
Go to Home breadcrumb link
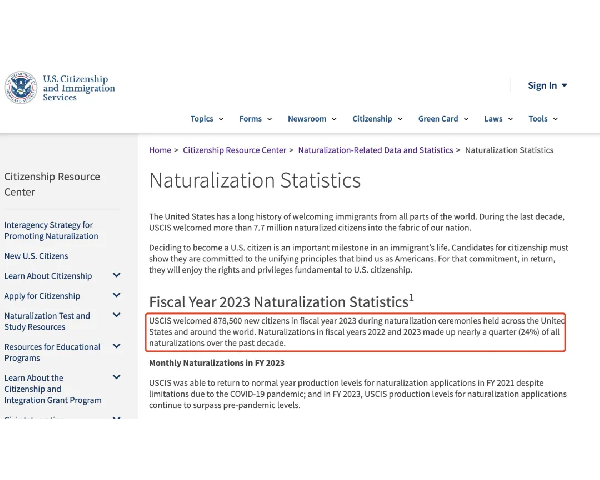coord(160,150)
